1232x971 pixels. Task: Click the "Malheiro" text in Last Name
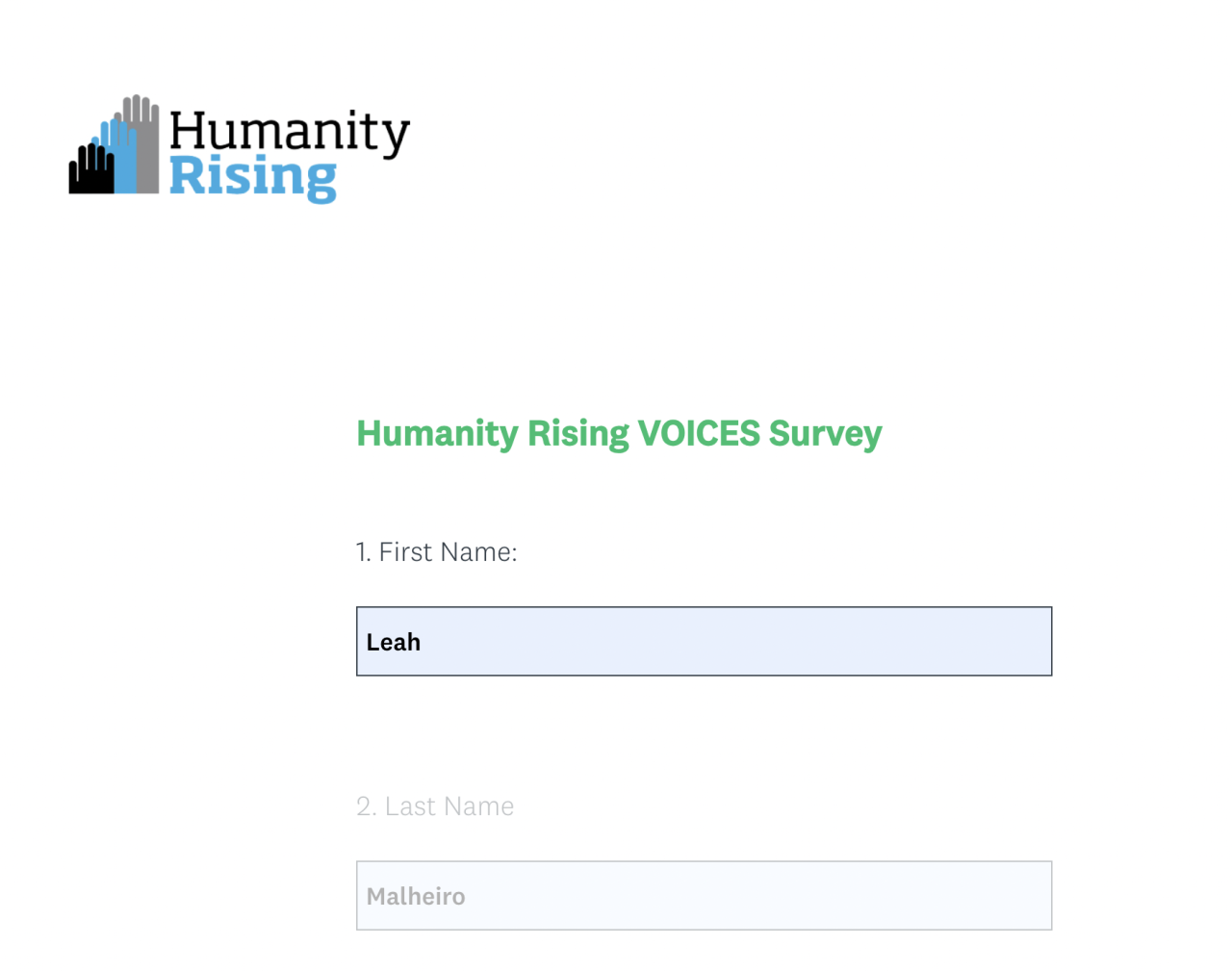[416, 896]
